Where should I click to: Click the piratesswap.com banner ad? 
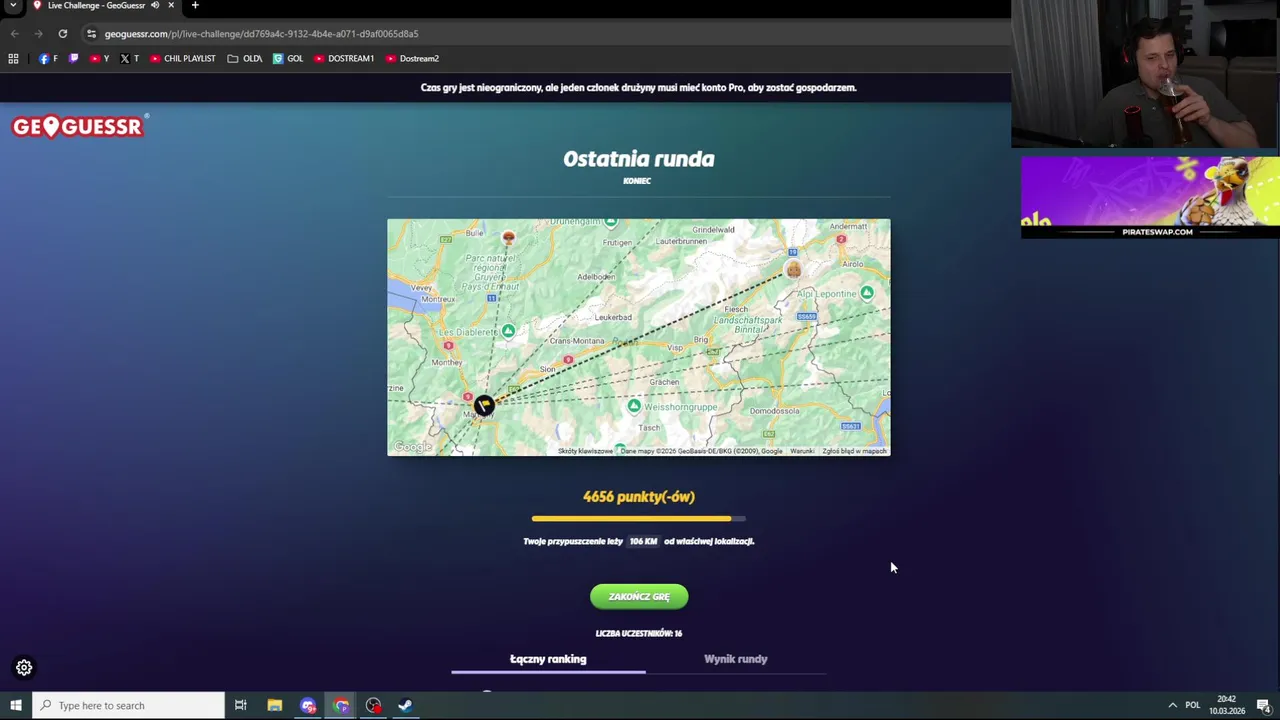click(x=1150, y=197)
